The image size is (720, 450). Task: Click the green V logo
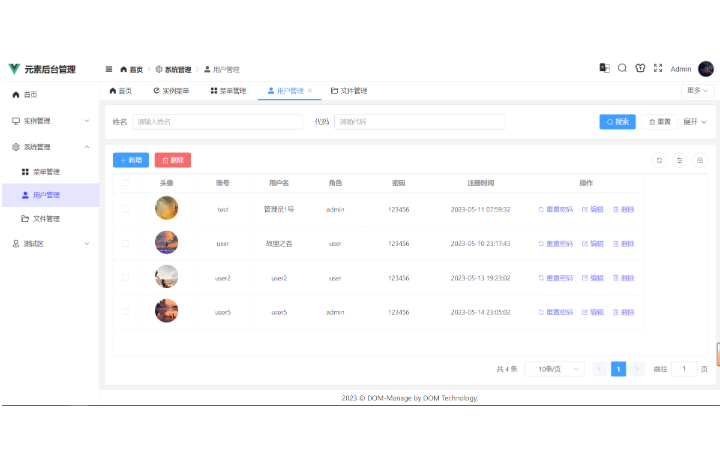[14, 69]
